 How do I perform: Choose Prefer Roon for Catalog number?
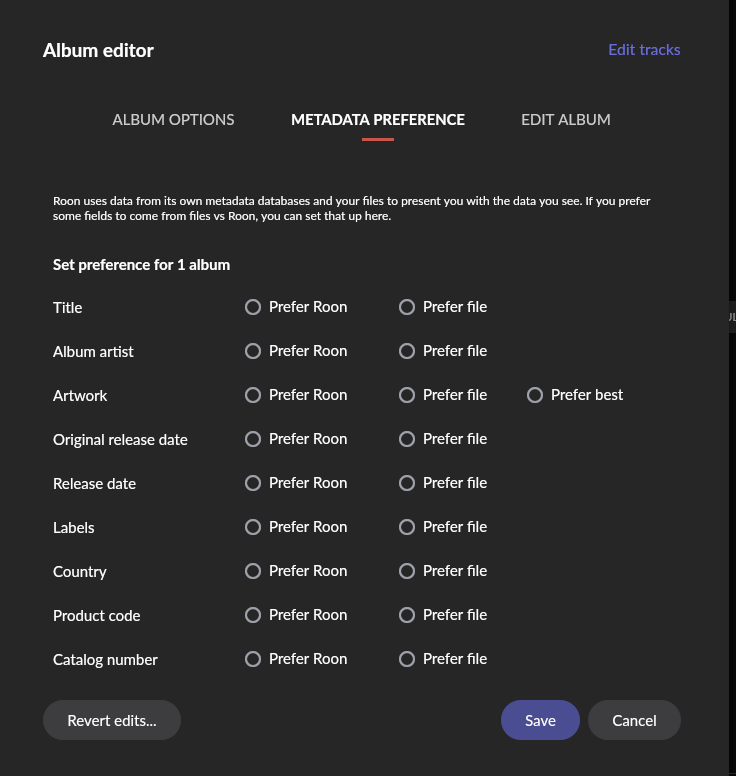253,659
